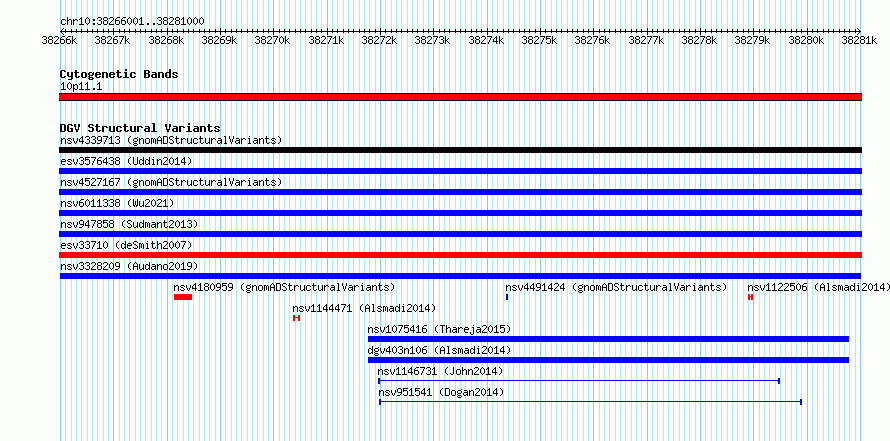Open the nsv1144471 (Alsmadi2014) label
The image size is (890, 441).
pos(364,308)
